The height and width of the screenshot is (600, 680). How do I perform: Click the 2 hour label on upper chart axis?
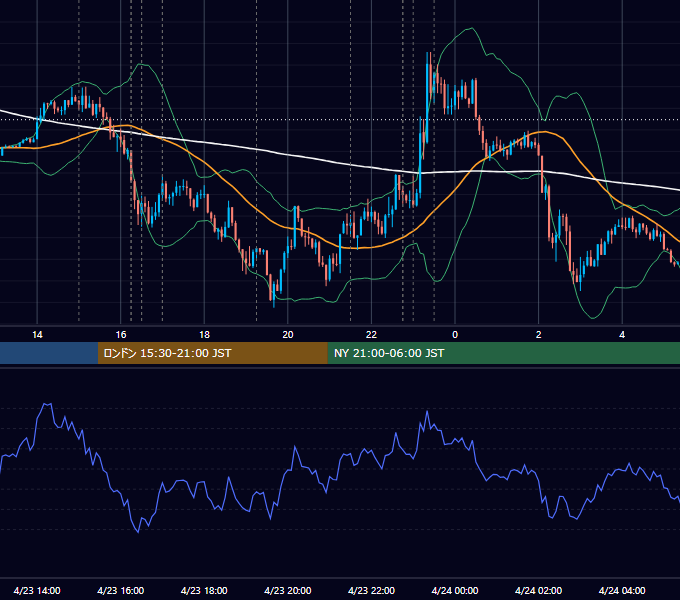click(x=539, y=335)
